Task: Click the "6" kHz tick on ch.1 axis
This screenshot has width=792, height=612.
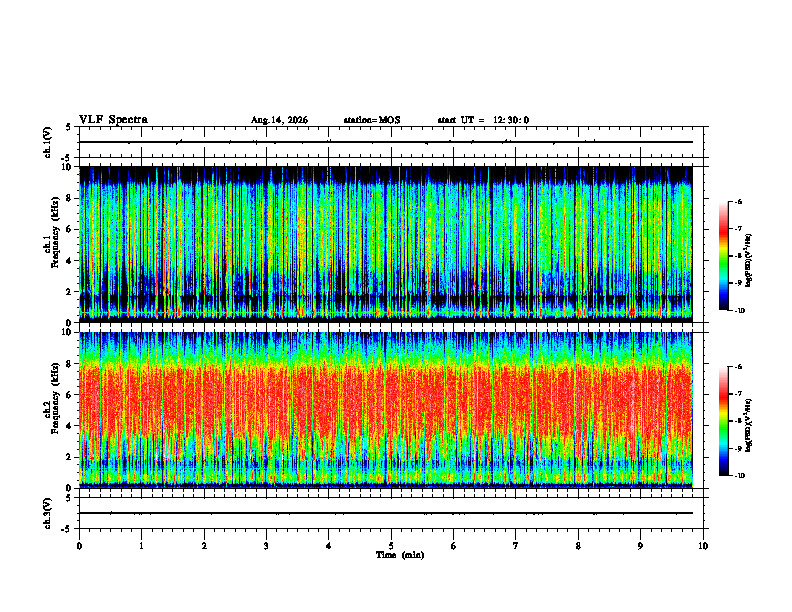Action: 70,229
